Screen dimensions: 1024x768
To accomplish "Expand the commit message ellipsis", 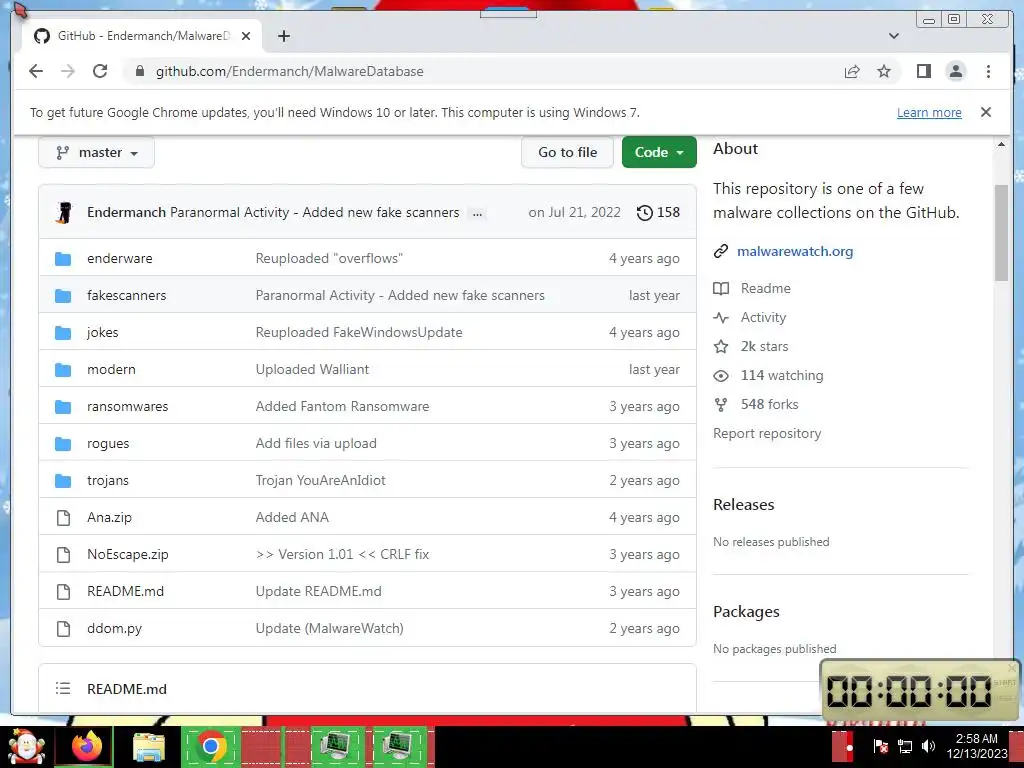I will tap(477, 213).
